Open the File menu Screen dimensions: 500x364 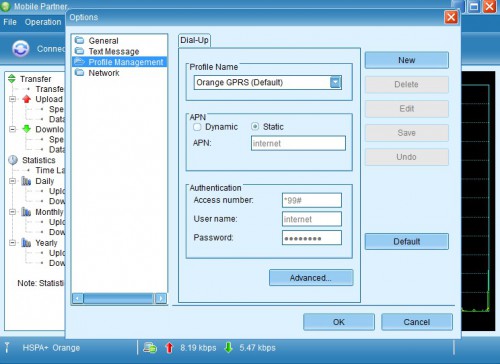coord(10,22)
